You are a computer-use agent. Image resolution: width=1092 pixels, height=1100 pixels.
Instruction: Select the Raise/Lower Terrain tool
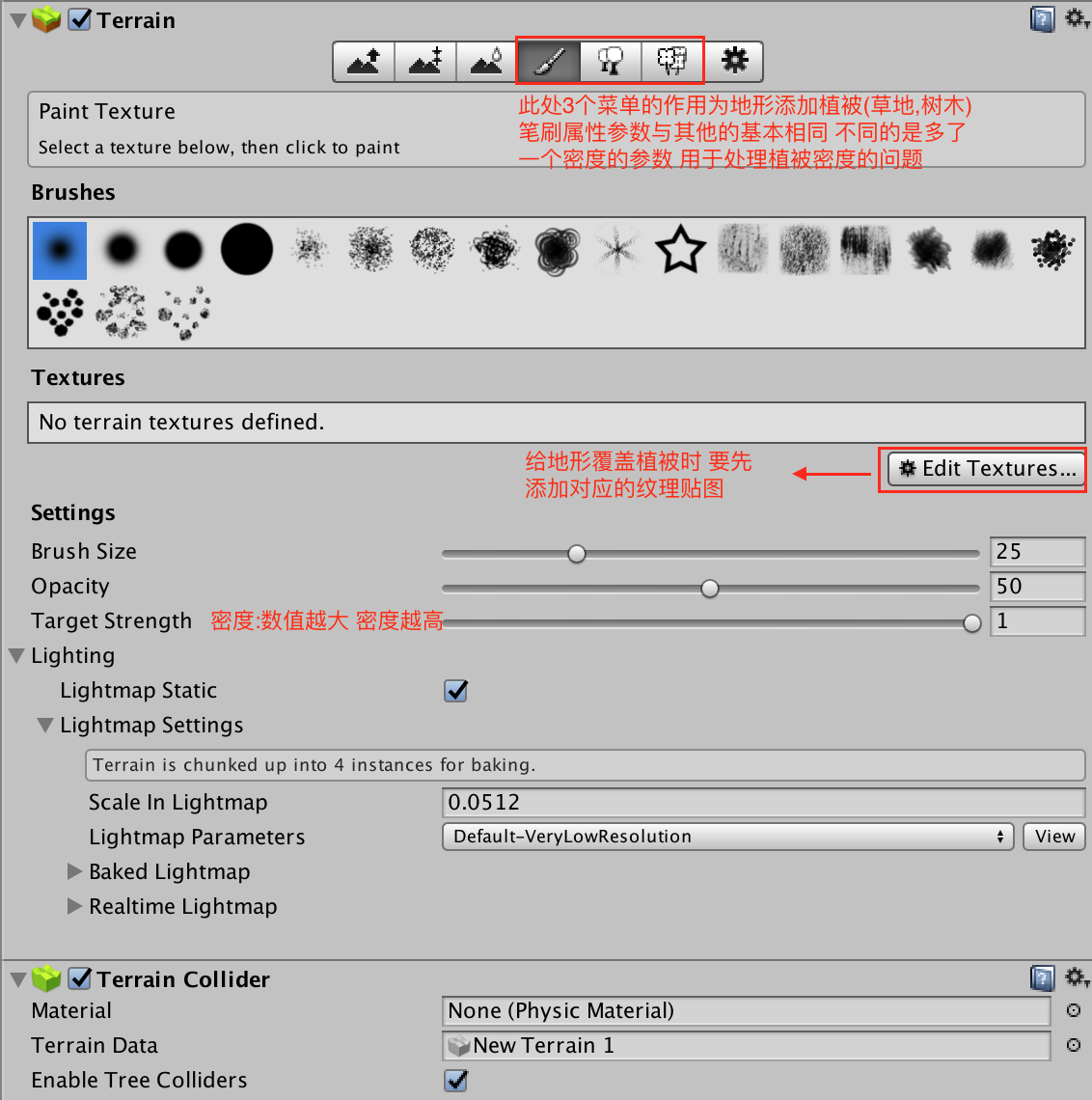point(364,62)
